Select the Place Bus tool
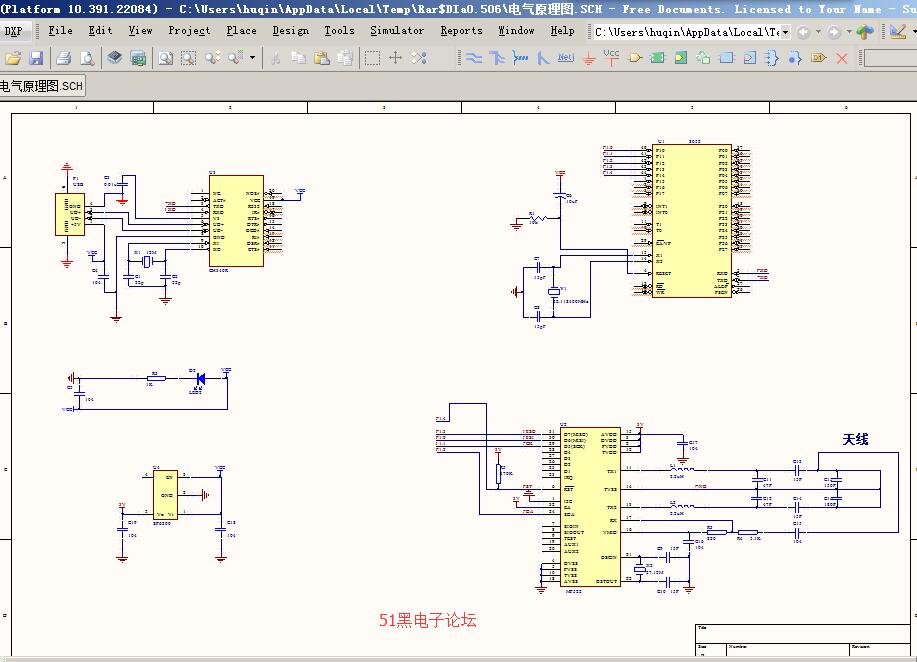 [497, 58]
